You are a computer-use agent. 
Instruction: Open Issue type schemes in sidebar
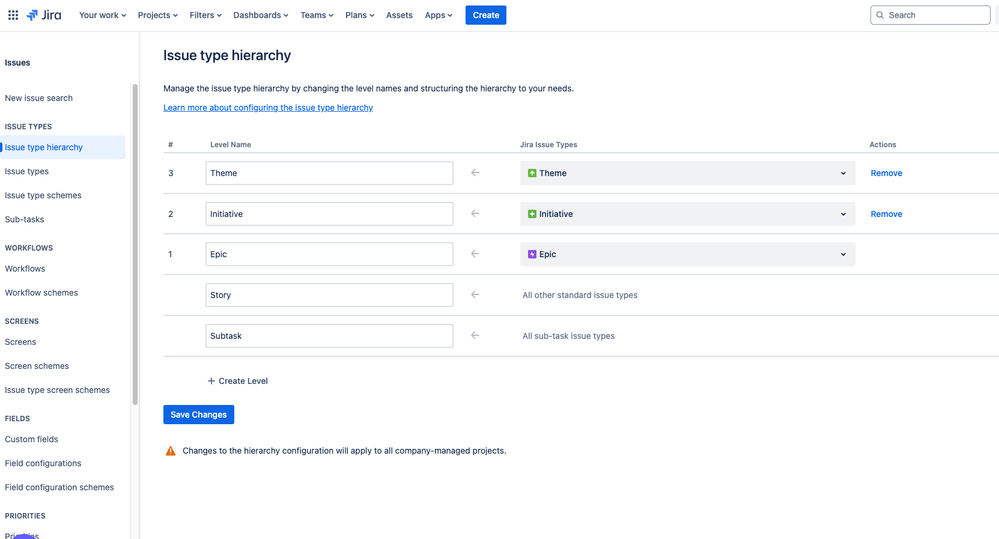[43, 196]
